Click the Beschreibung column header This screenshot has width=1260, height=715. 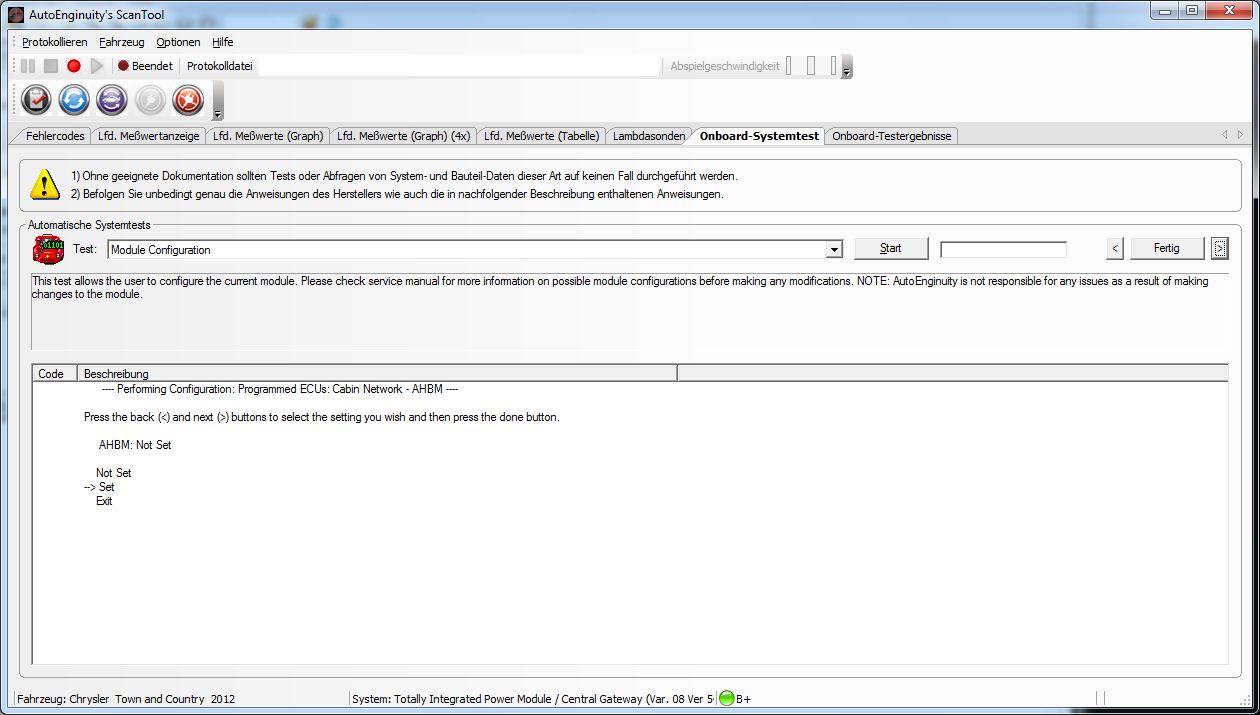tap(376, 374)
